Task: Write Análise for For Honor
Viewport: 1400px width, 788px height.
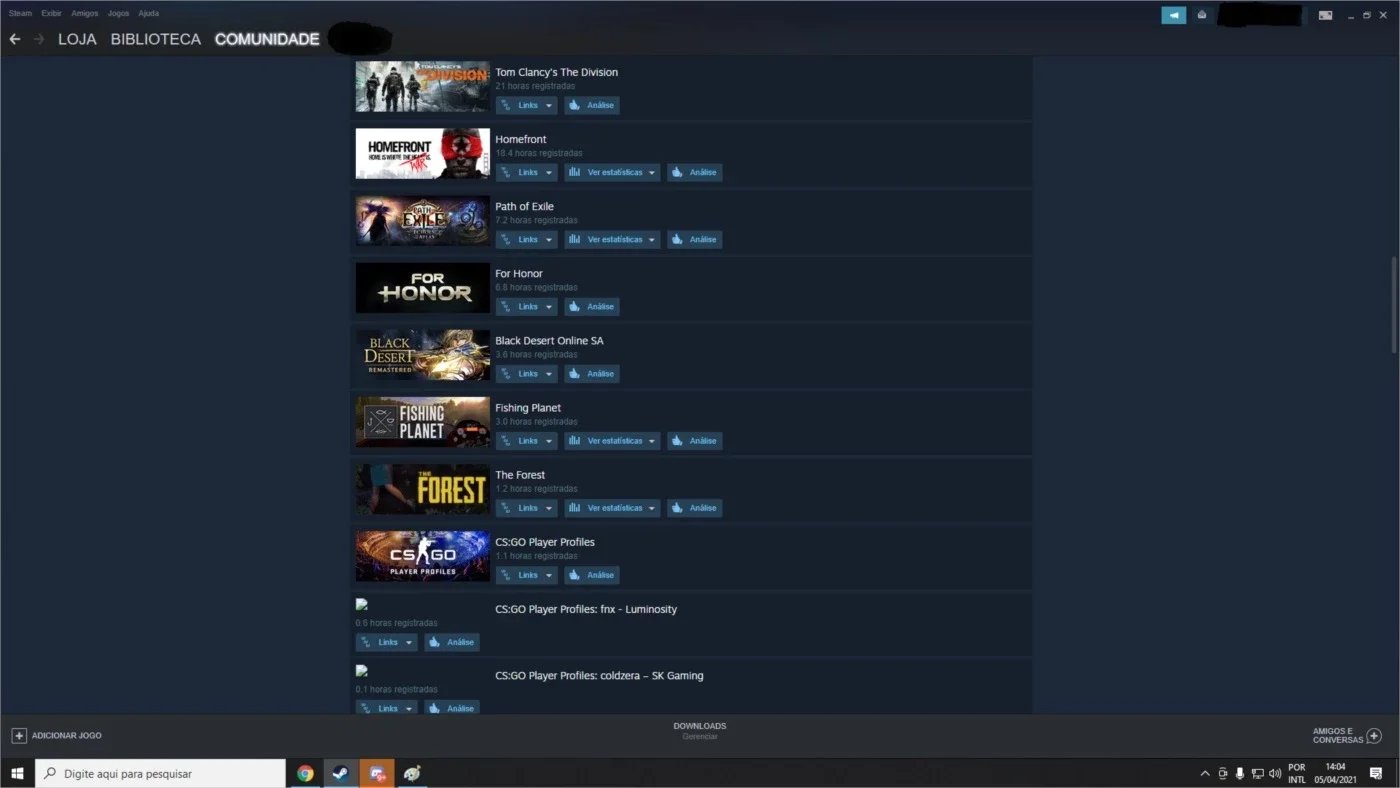Action: [x=592, y=306]
